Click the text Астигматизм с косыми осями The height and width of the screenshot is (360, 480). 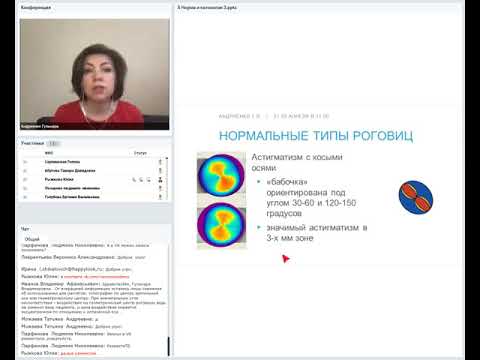click(297, 162)
